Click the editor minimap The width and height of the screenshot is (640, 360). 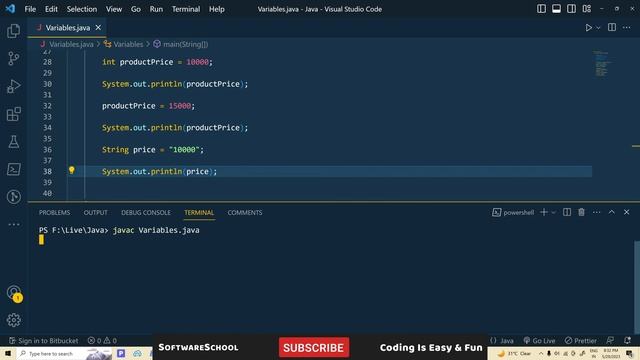pyautogui.click(x=601, y=64)
